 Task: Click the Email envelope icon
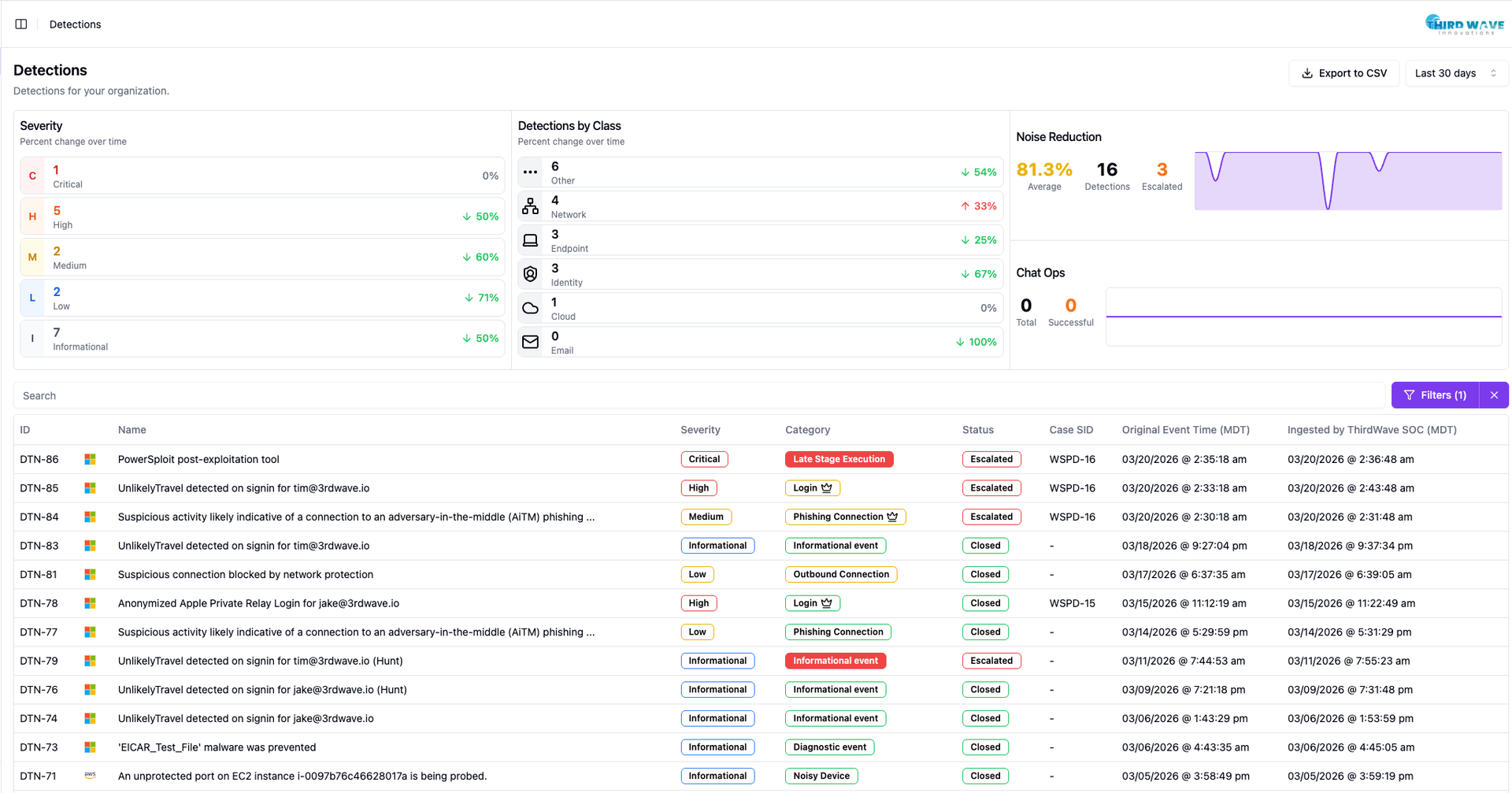tap(531, 342)
